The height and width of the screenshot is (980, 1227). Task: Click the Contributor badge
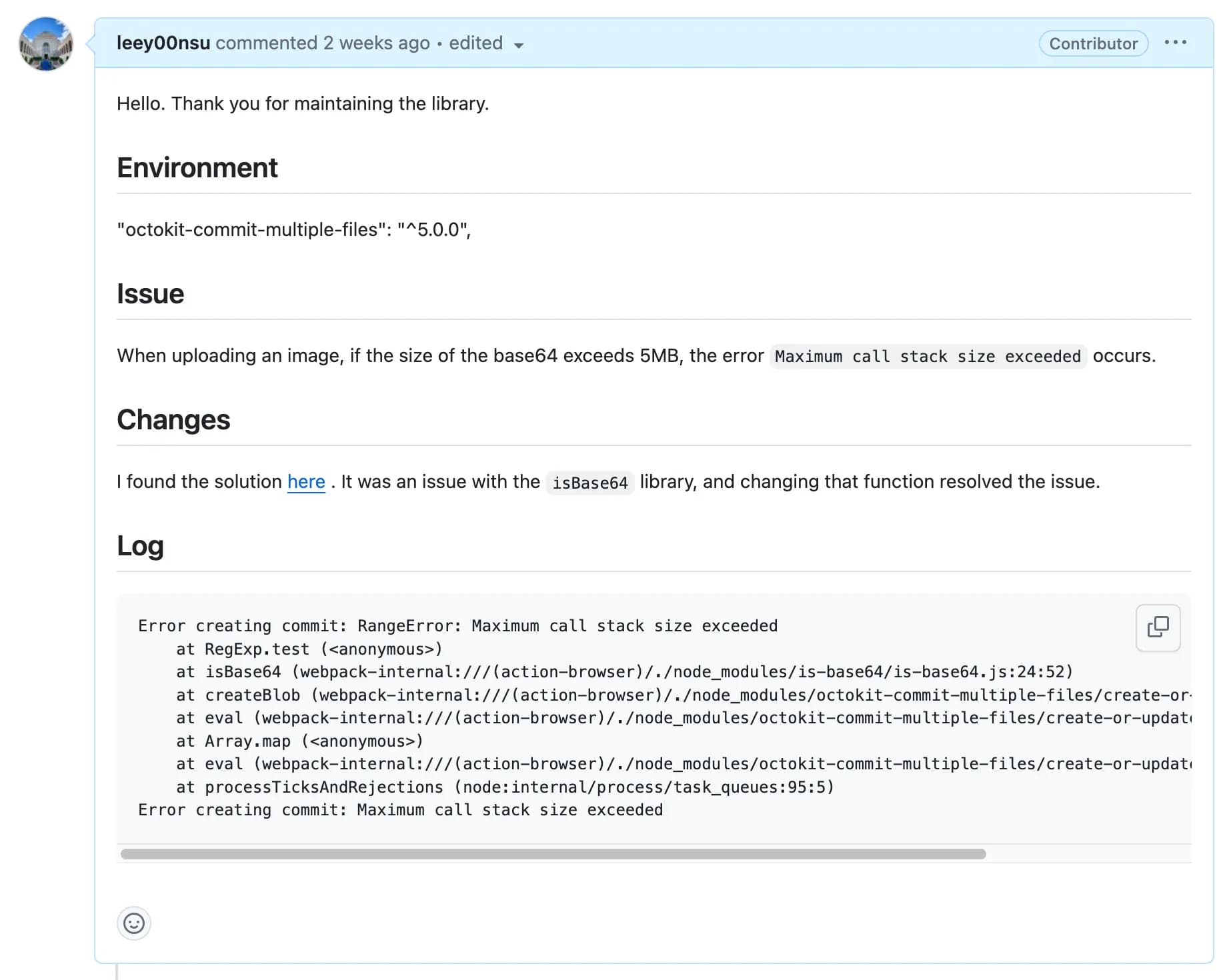pyautogui.click(x=1093, y=44)
